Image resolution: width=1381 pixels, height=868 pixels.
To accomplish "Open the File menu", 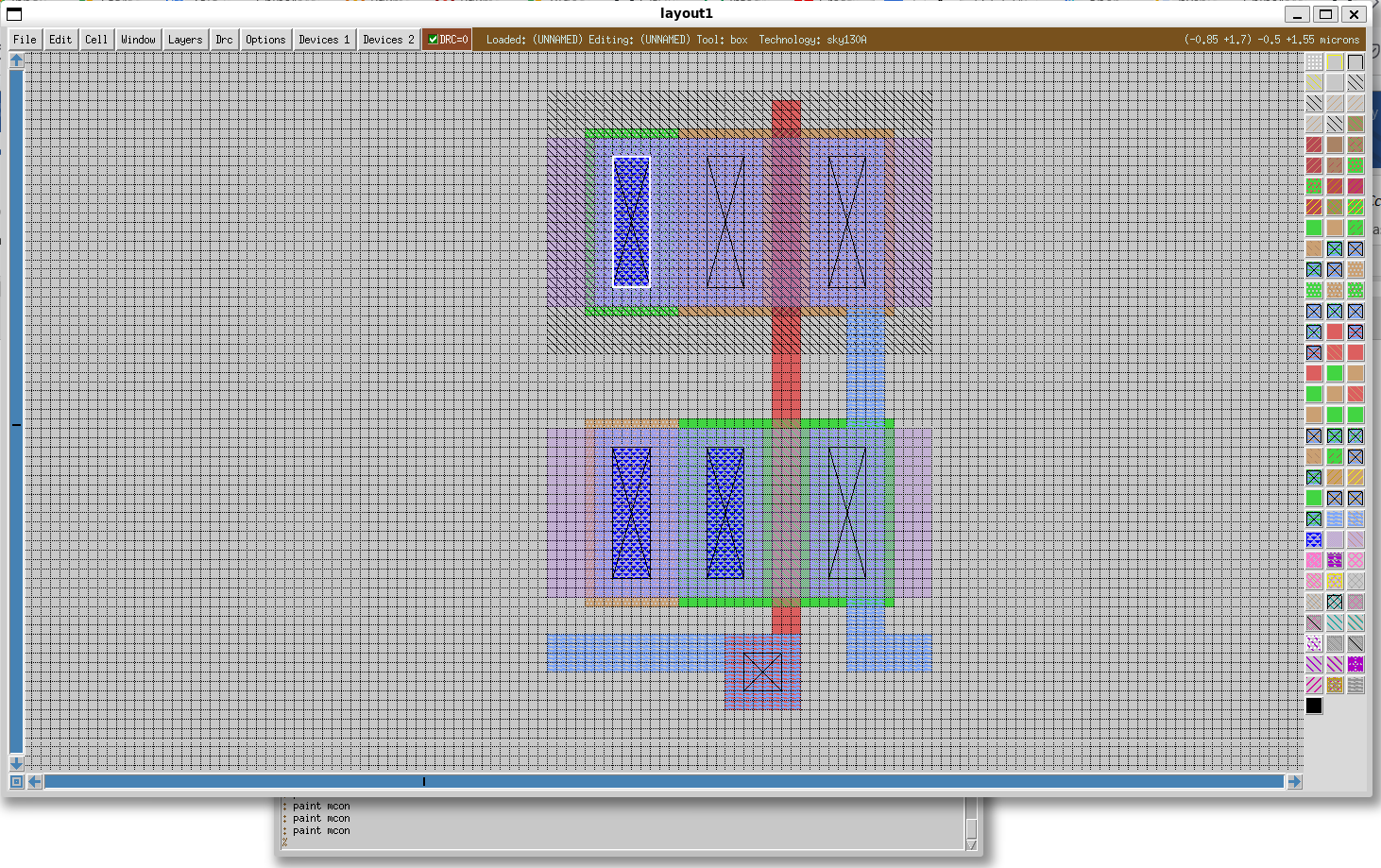I will [x=25, y=40].
